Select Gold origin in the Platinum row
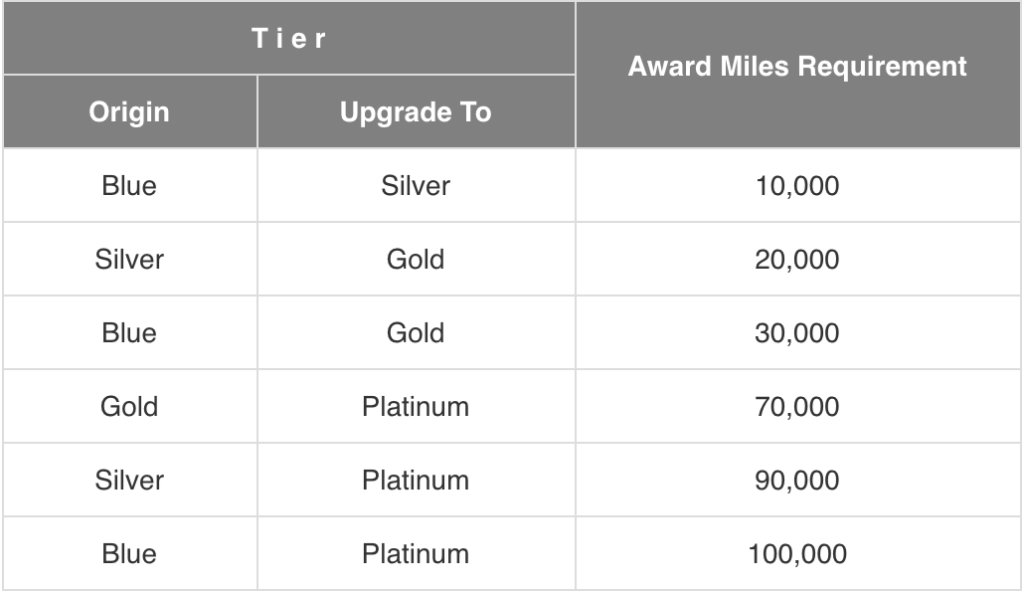 (129, 407)
